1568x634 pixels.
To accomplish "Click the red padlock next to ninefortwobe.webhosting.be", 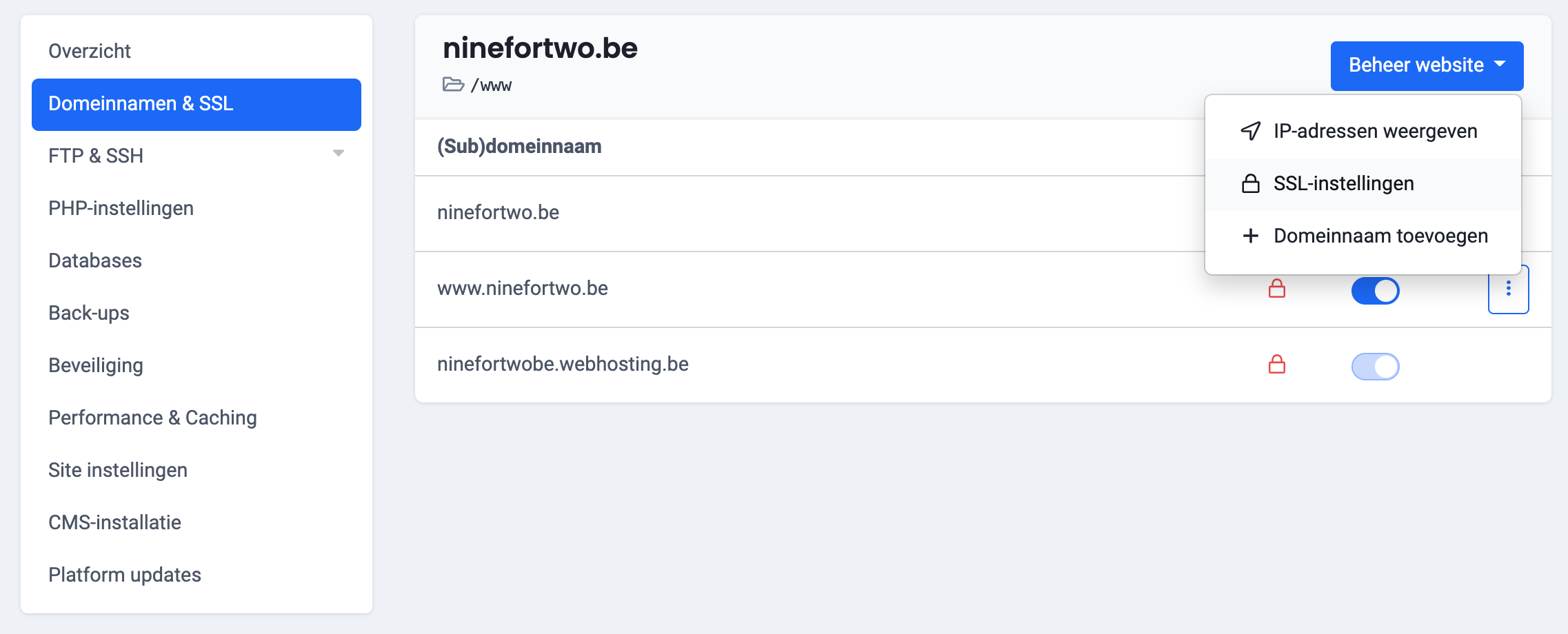I will (x=1276, y=363).
